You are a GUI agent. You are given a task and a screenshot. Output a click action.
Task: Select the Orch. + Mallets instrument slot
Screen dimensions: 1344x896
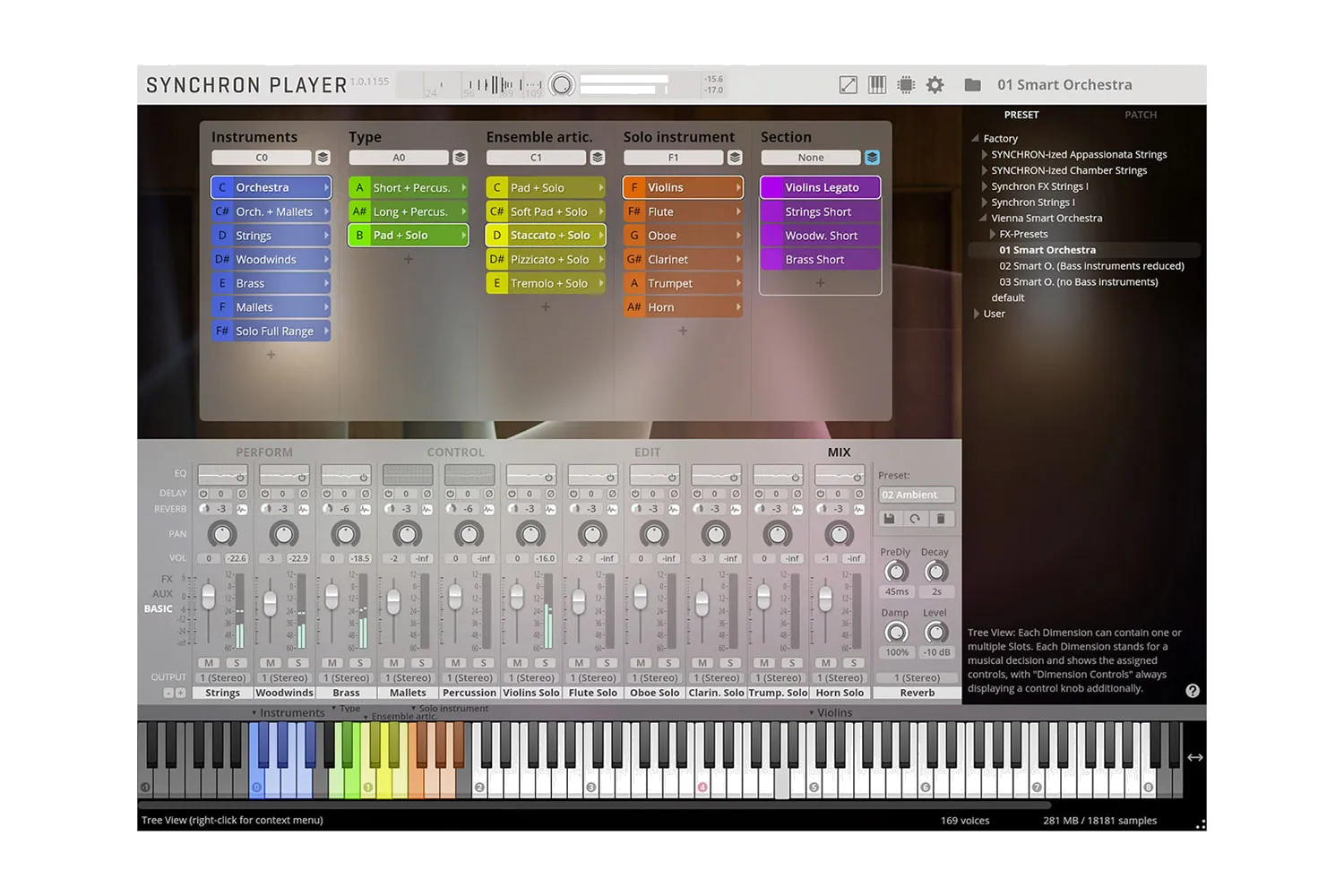[271, 211]
